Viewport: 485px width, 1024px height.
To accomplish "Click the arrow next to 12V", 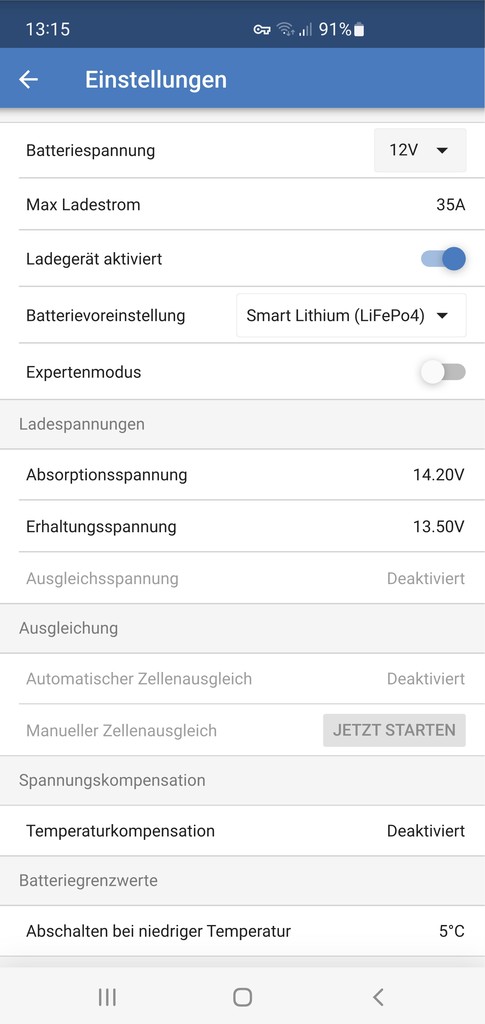I will (442, 151).
